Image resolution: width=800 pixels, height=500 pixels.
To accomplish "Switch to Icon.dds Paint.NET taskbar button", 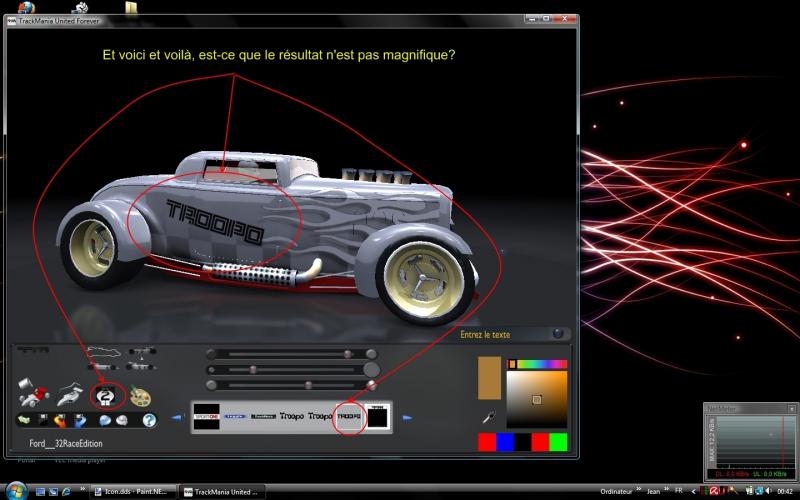I will pos(134,492).
